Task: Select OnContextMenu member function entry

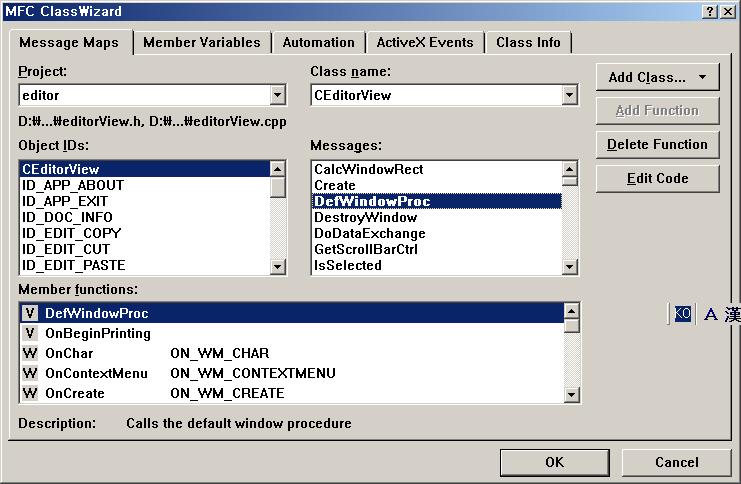Action: coord(292,373)
